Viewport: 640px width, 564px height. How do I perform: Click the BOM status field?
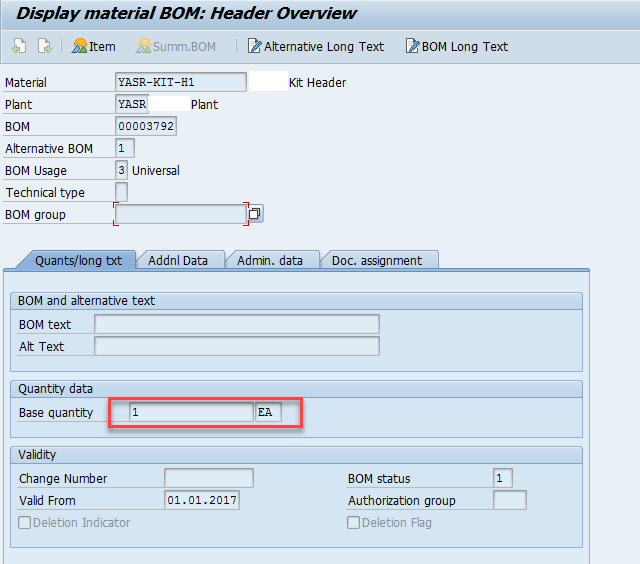[x=502, y=478]
